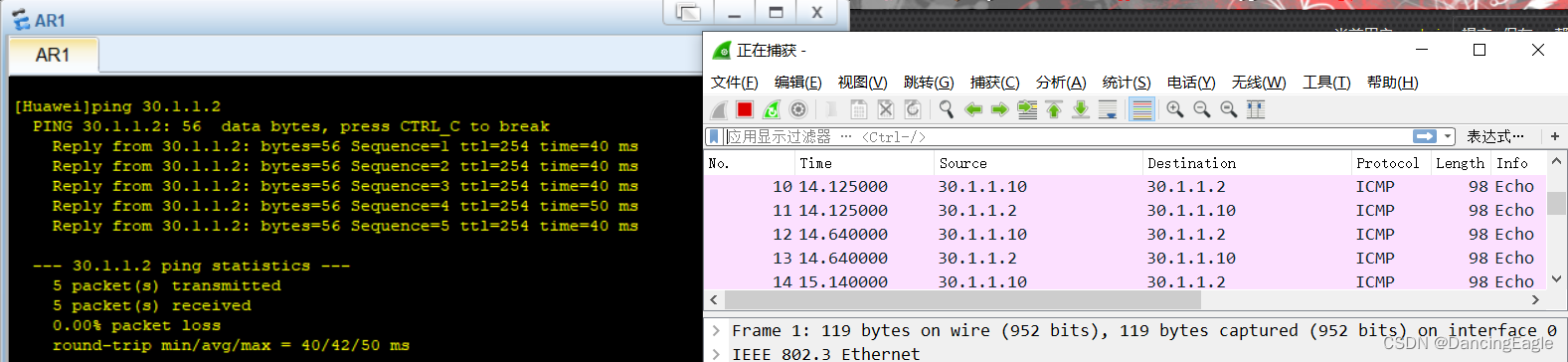Screen dimensions: 1568x362
Task: Open the 跳转(G) menu
Action: 929,83
